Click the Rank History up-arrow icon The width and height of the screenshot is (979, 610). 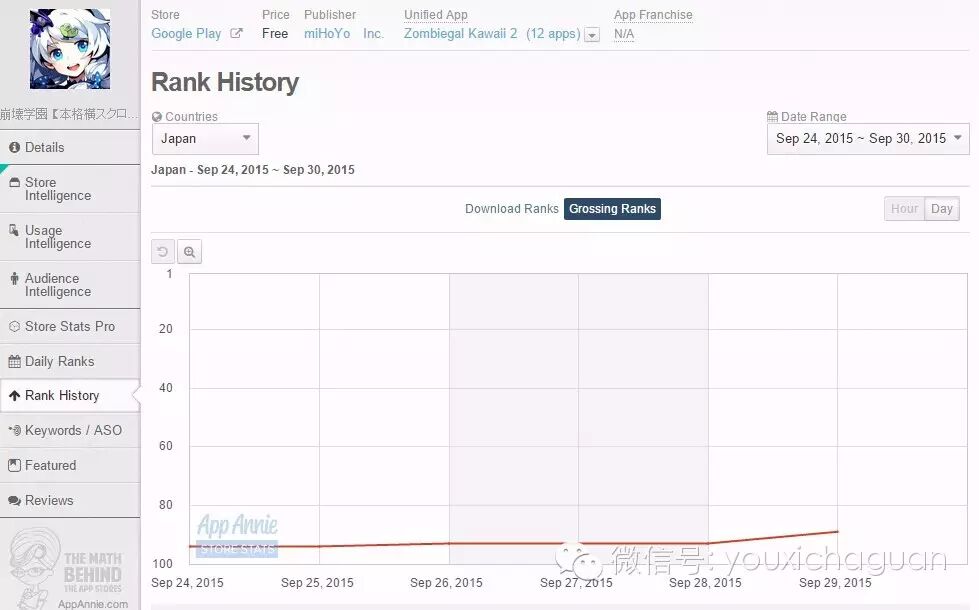pos(14,396)
